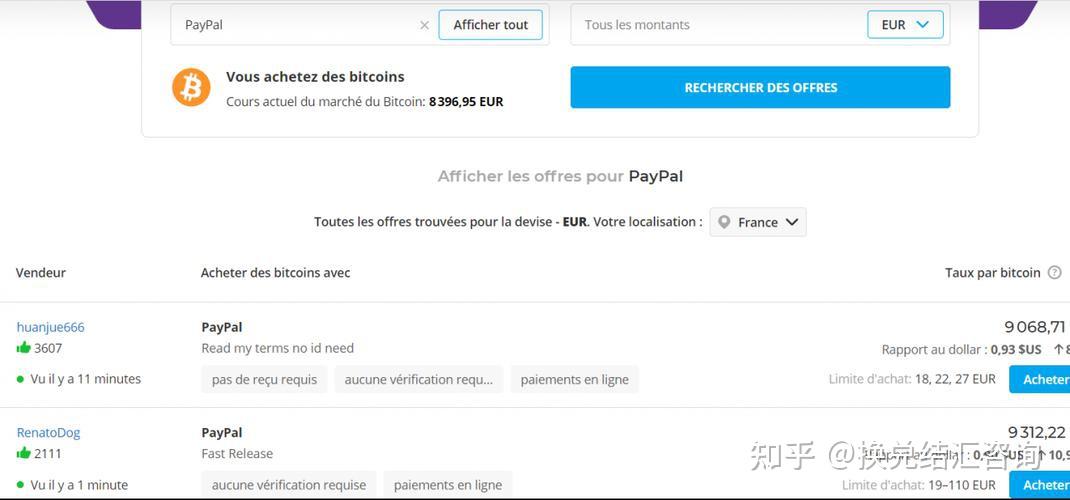
Task: Open the EUR currency dropdown
Action: coord(905,25)
